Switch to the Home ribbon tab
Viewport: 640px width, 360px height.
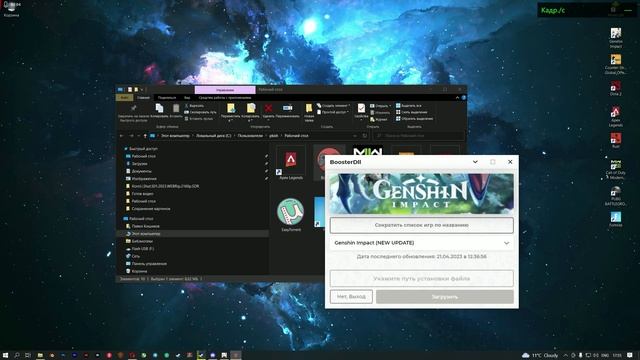(143, 98)
